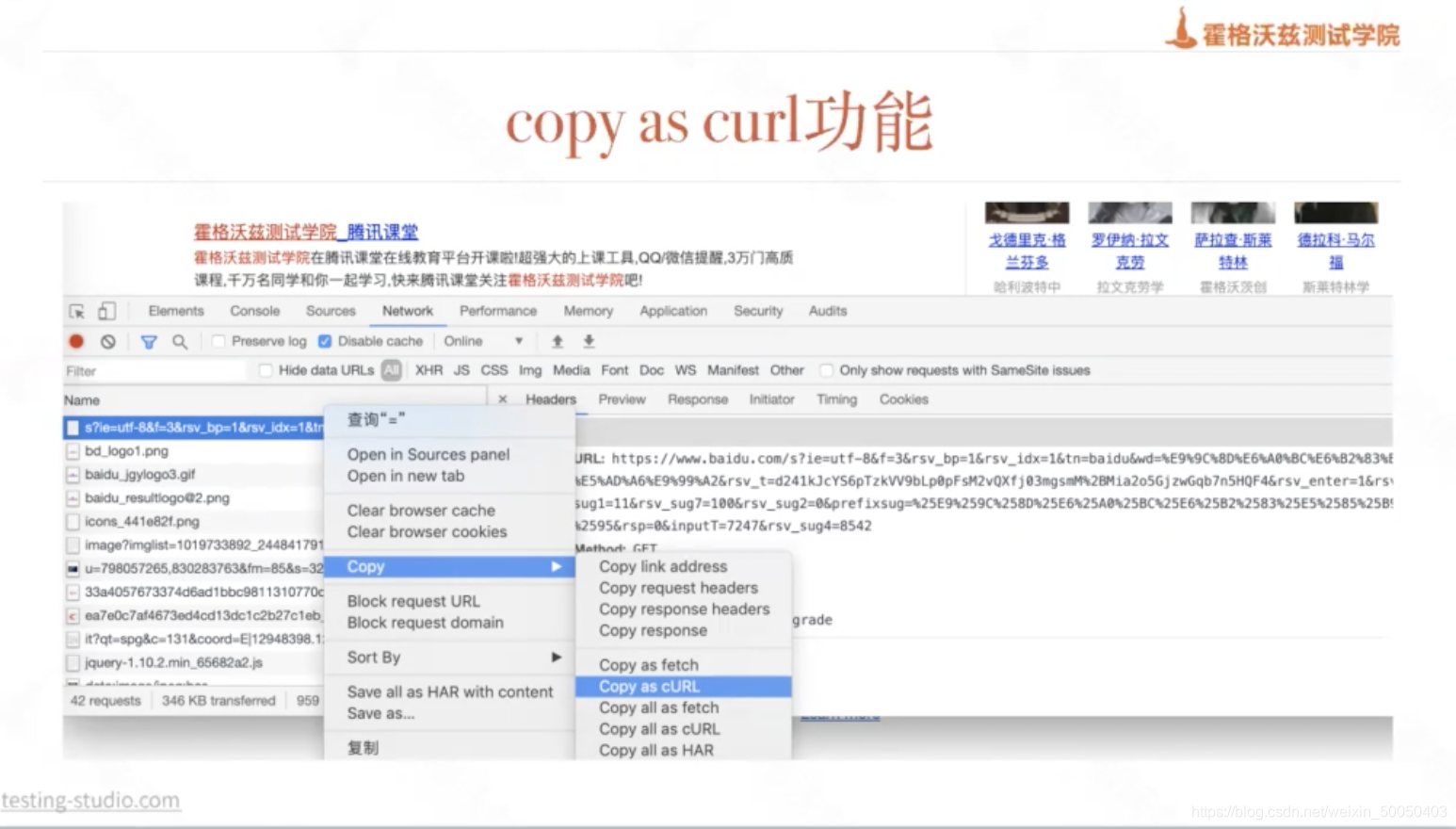
Task: Open the network search magnifier icon
Action: 179,341
